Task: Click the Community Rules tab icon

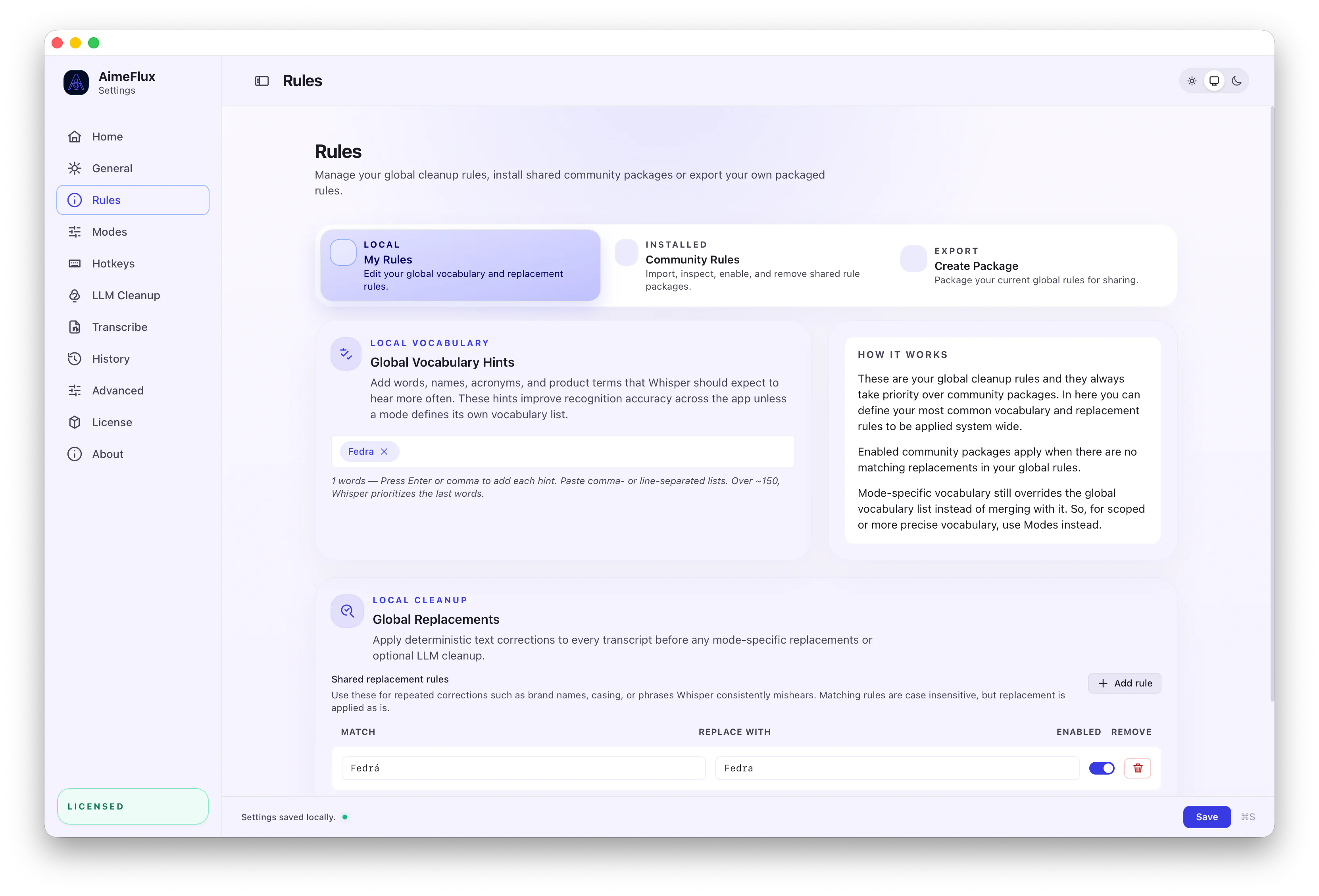Action: coord(627,252)
